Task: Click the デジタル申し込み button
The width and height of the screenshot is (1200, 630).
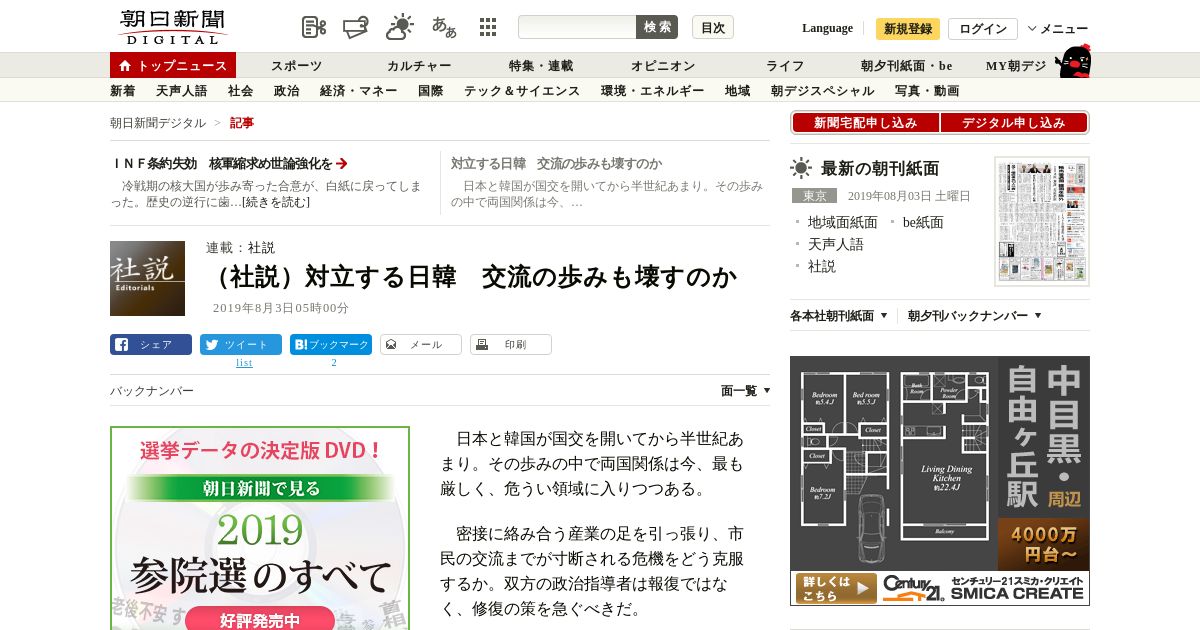Action: point(1014,123)
